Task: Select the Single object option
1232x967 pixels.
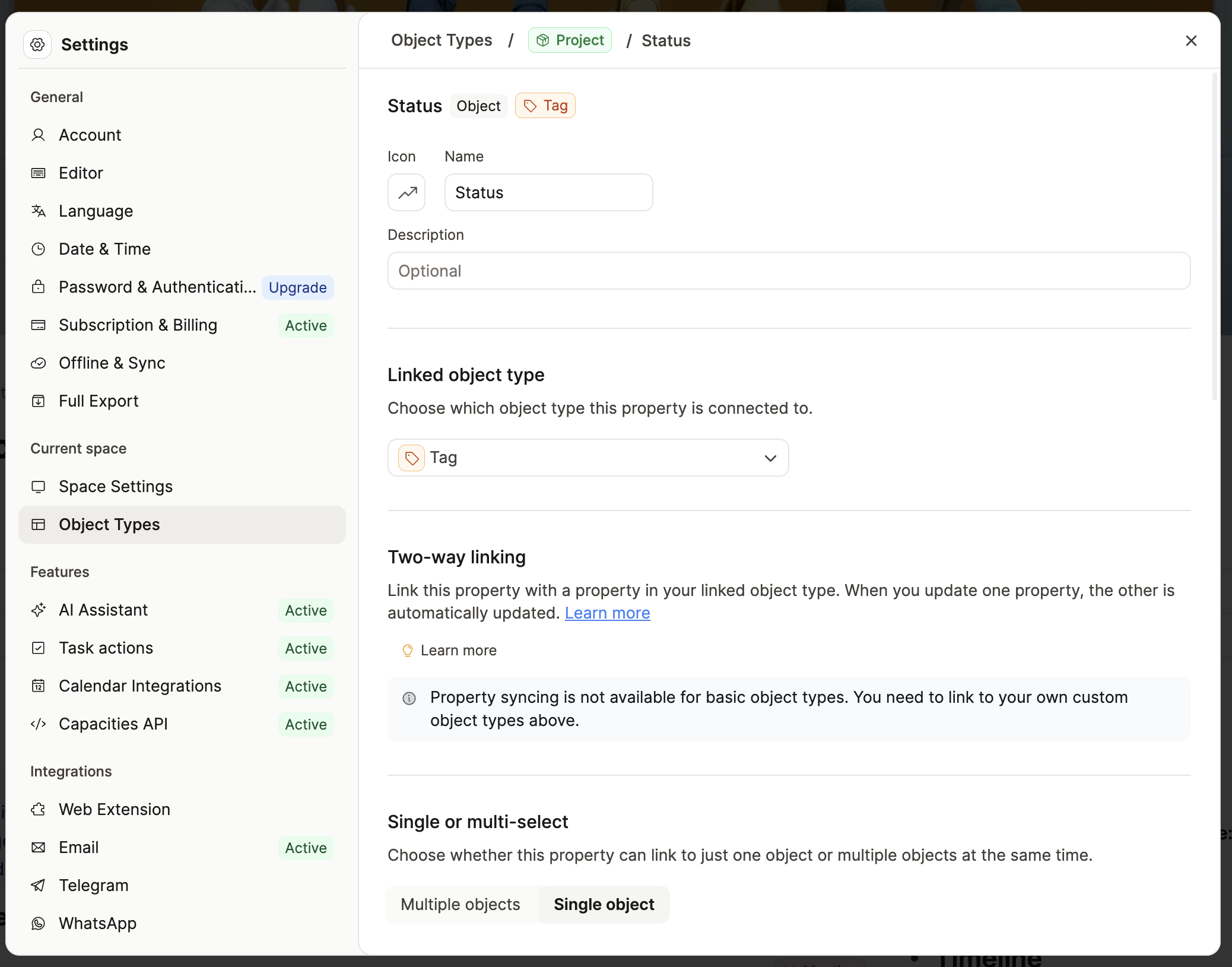Action: [x=604, y=904]
